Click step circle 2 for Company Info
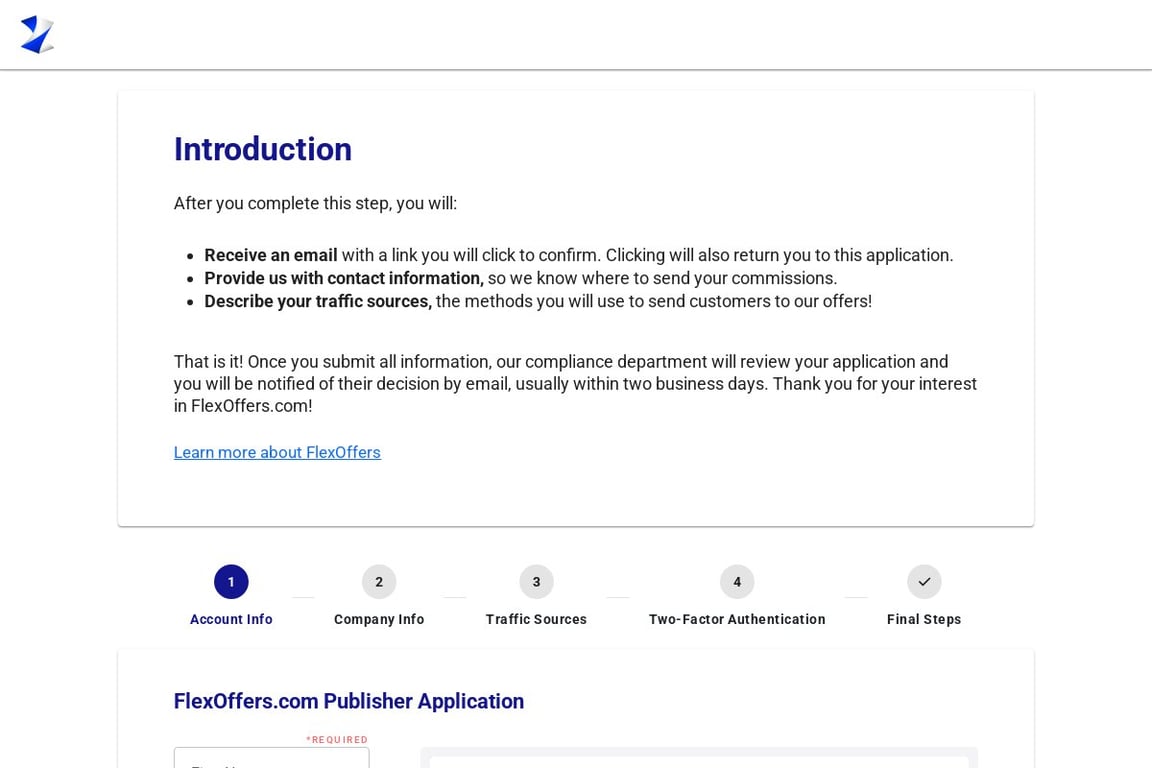 point(378,581)
